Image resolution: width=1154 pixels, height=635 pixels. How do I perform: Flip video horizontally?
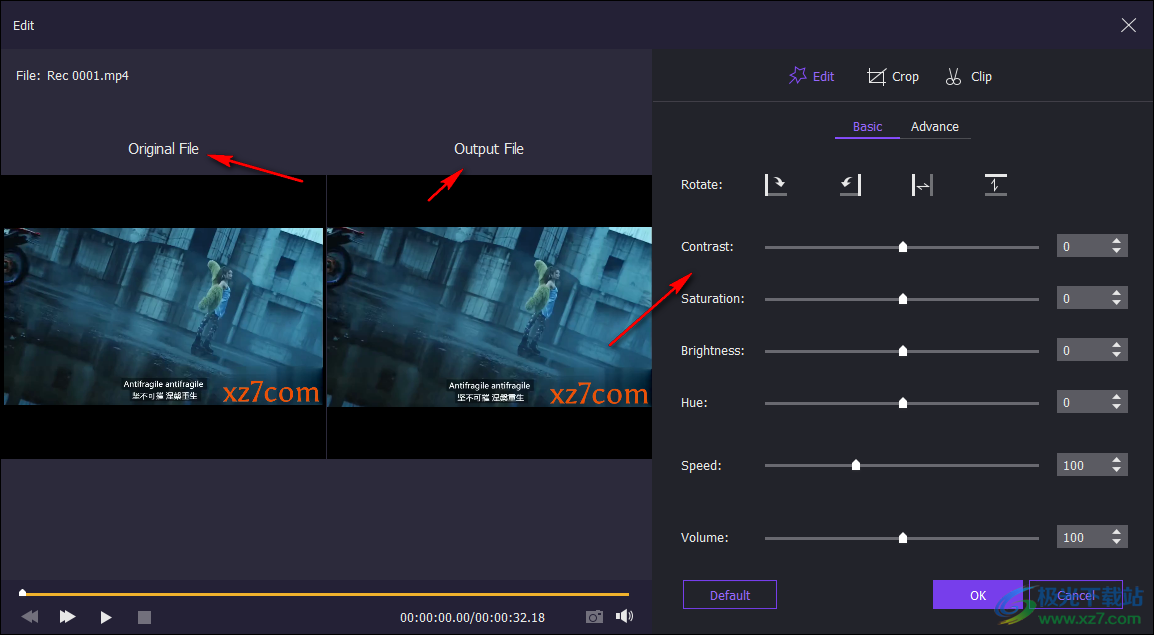922,185
